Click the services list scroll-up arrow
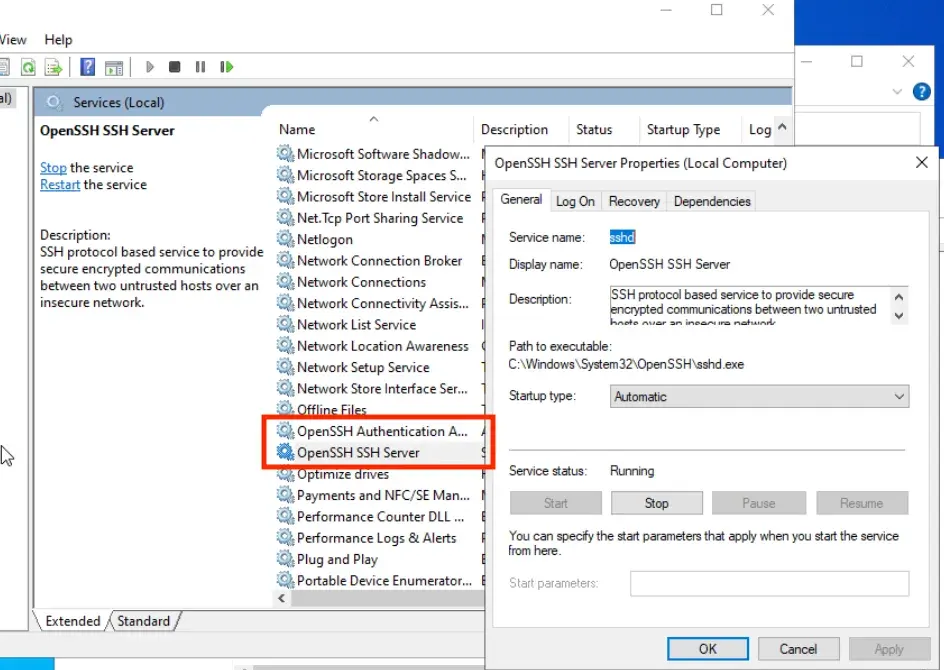This screenshot has width=944, height=670. click(x=782, y=127)
